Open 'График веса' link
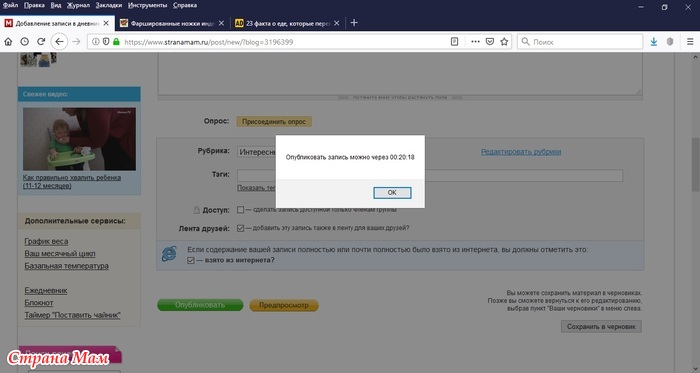This screenshot has width=700, height=373. point(46,241)
